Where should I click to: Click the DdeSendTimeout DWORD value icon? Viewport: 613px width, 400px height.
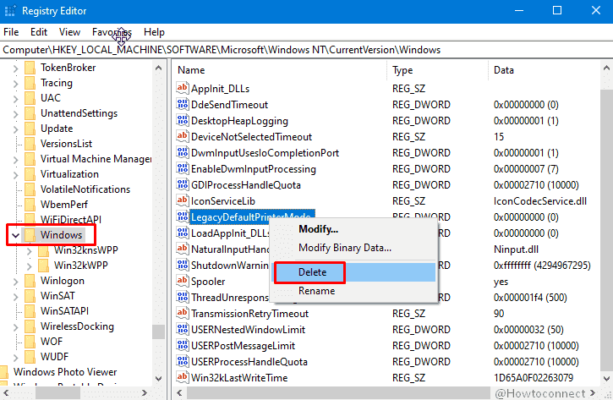click(x=182, y=104)
